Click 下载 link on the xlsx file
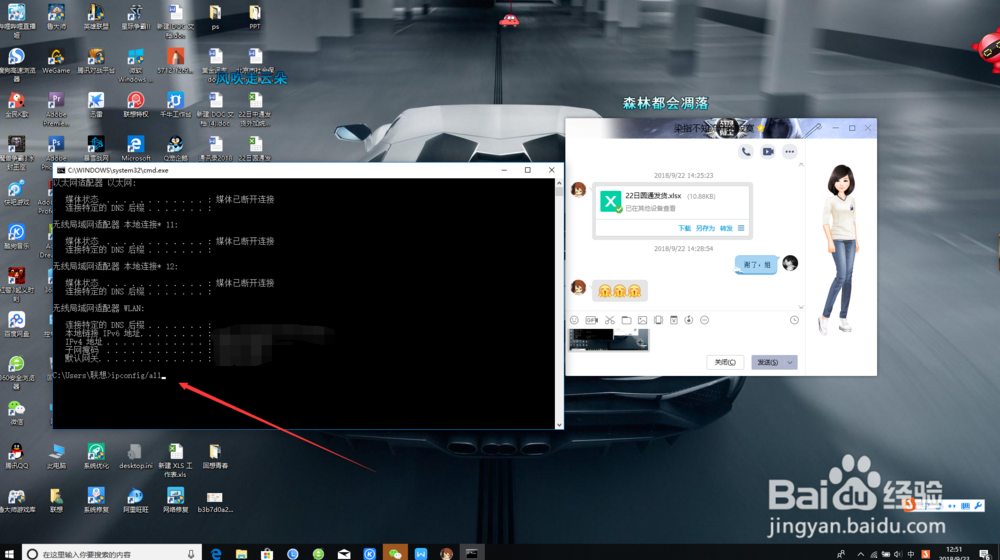Screen dimensions: 1000x560 tap(684, 228)
